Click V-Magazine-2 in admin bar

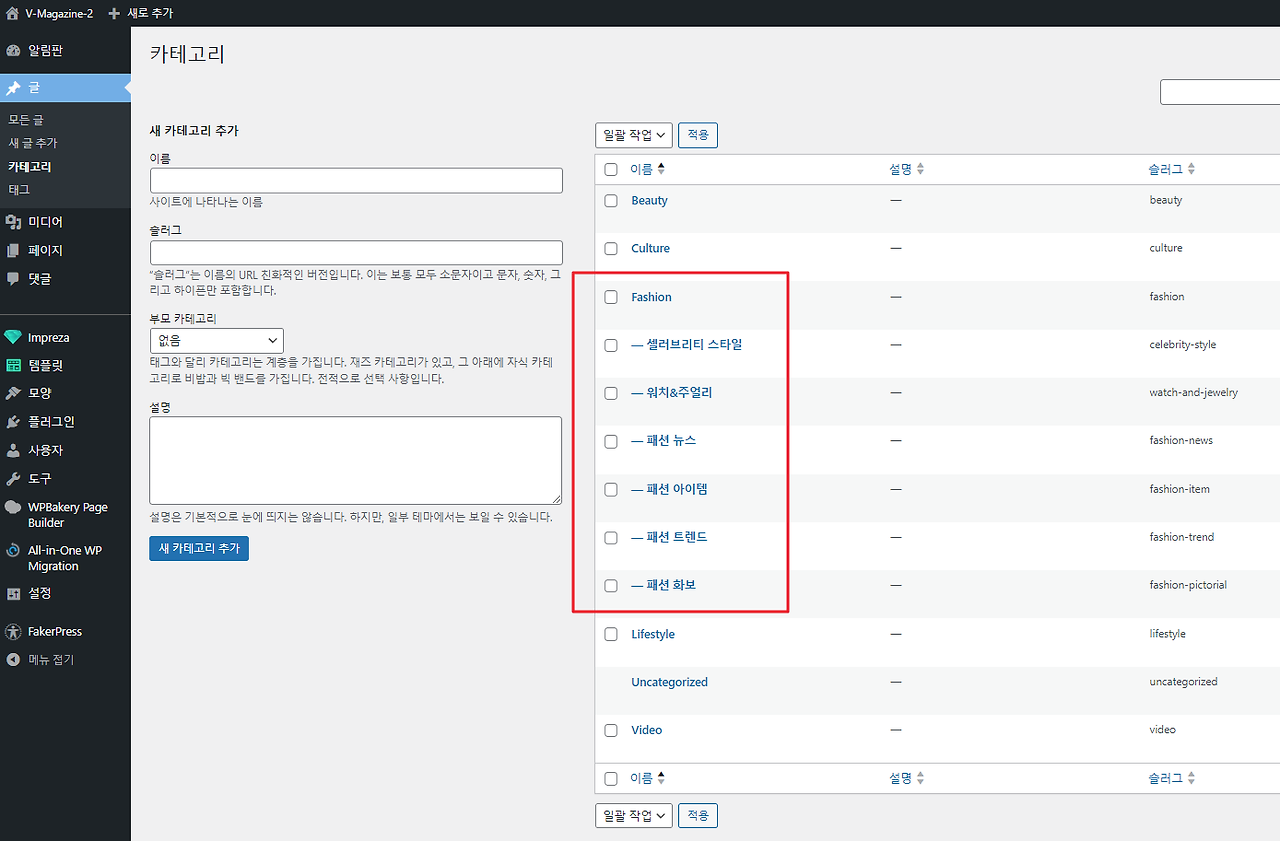59,13
